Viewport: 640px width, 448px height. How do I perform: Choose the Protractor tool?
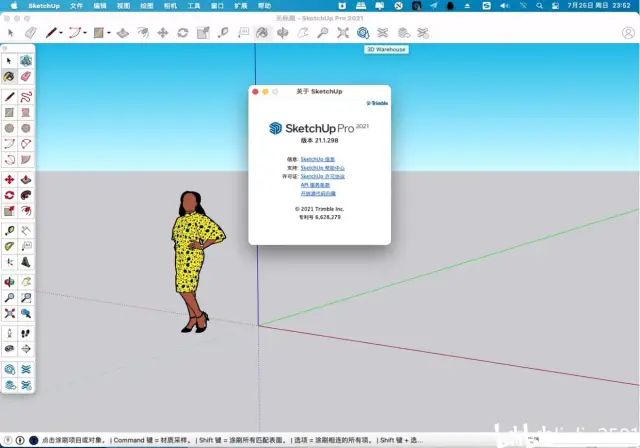point(9,246)
